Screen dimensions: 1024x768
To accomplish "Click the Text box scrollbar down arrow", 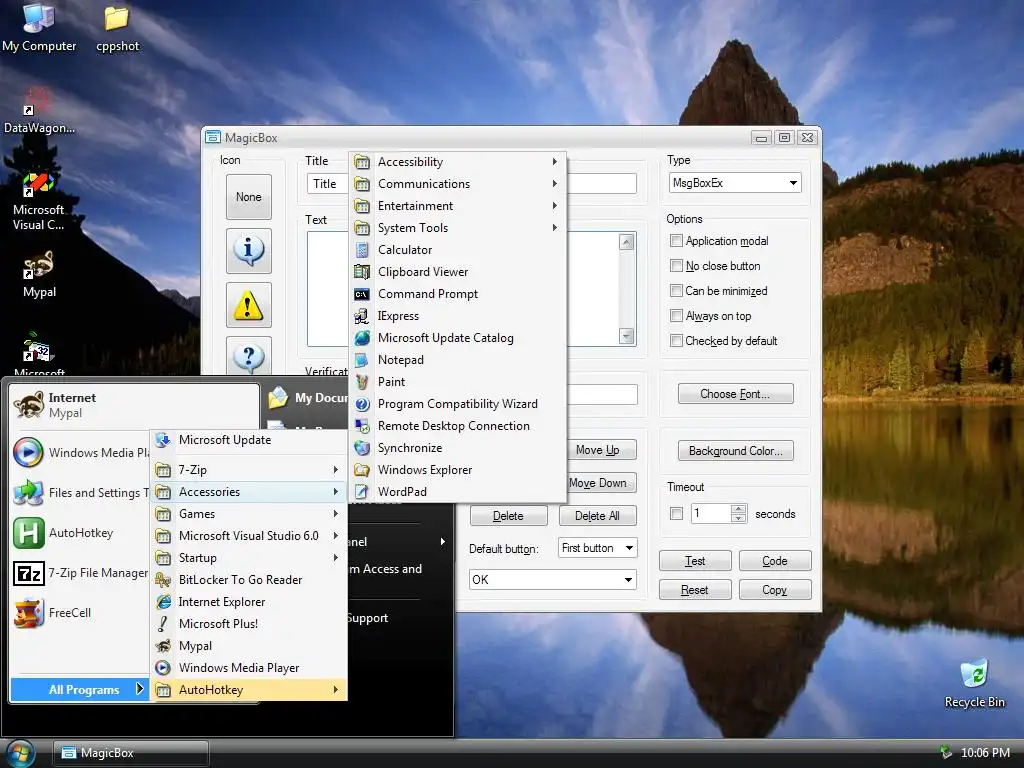I will point(626,336).
